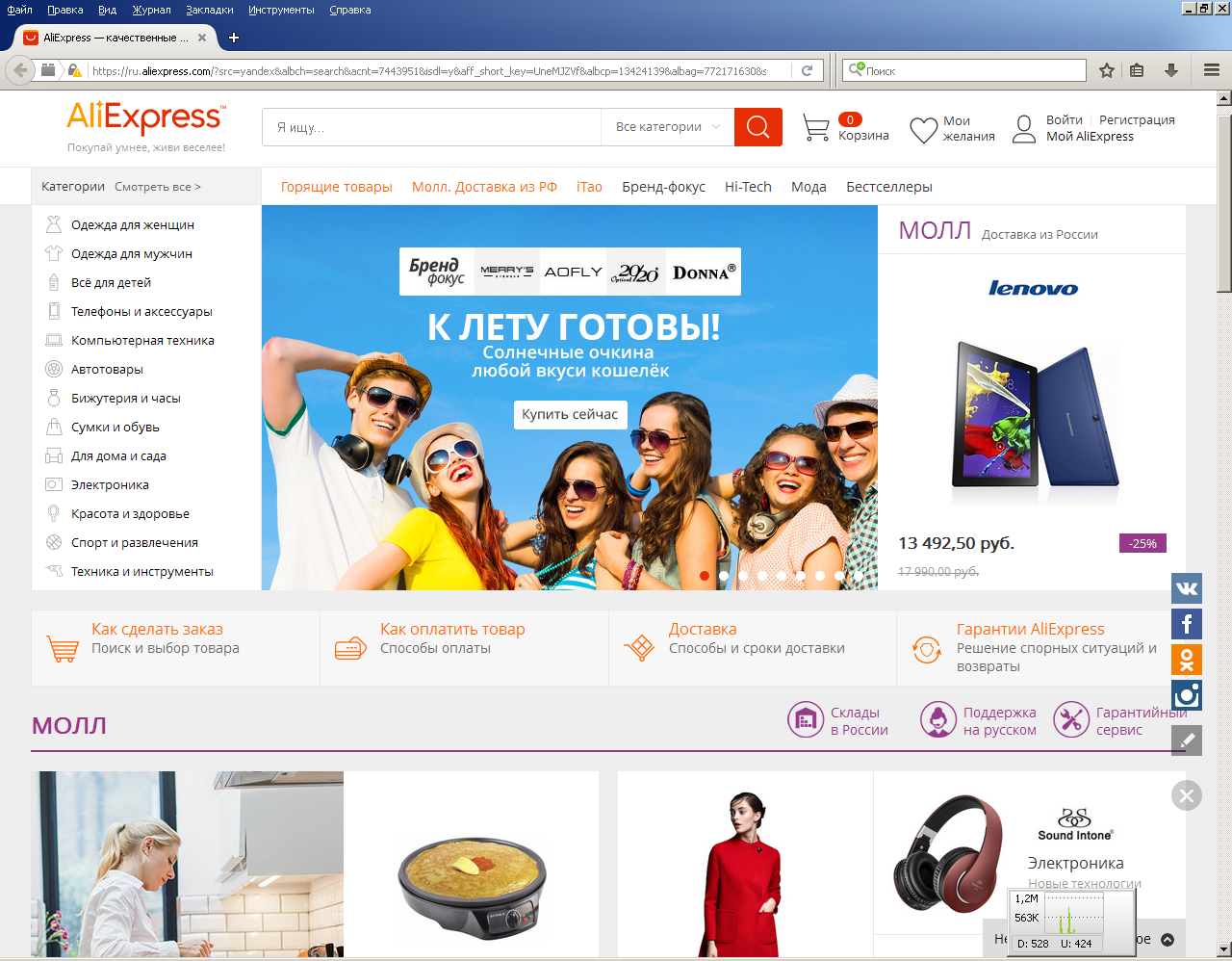Click the Firefox bookmark star icon

[1107, 70]
